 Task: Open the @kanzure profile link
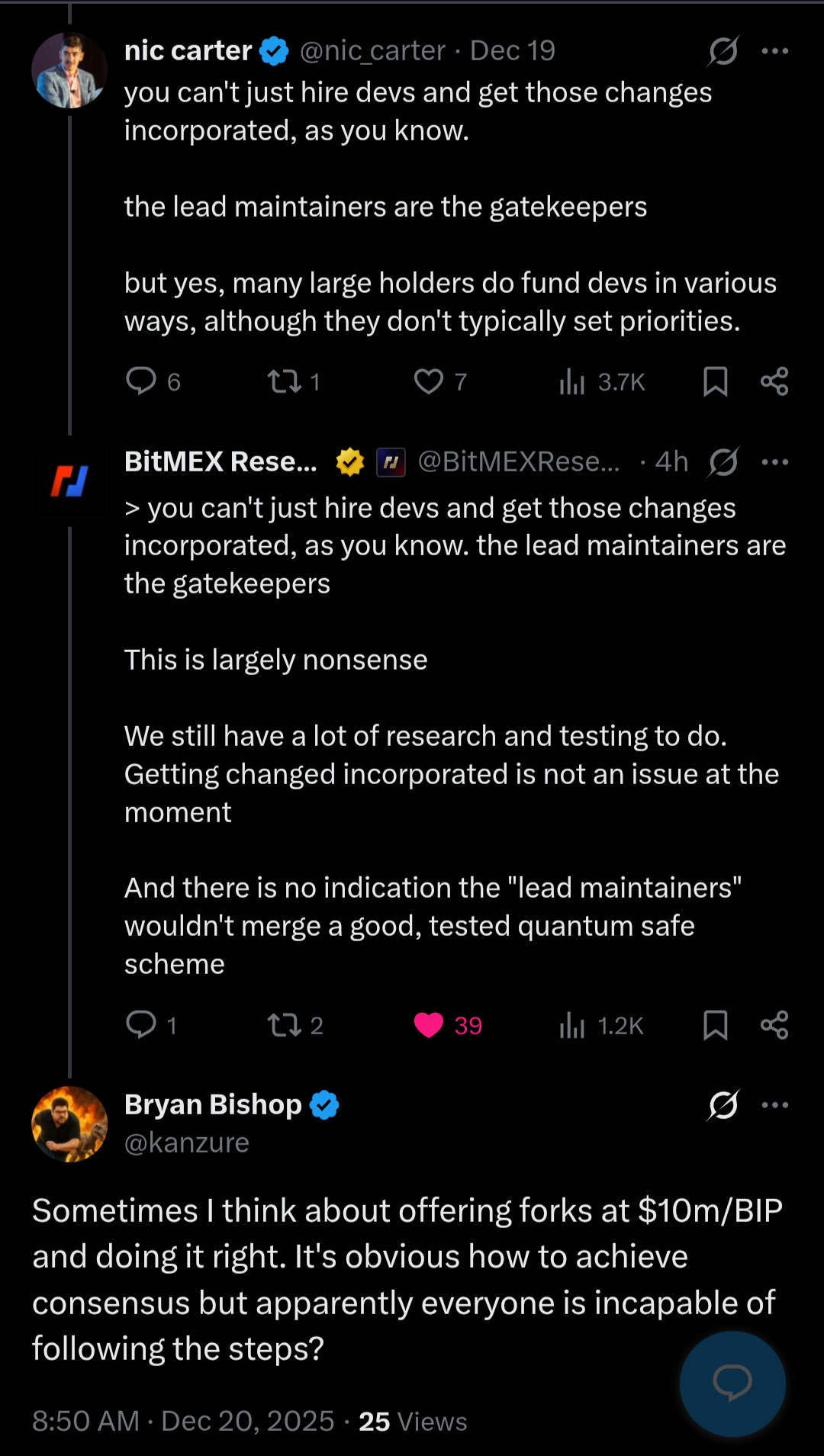coord(187,1143)
